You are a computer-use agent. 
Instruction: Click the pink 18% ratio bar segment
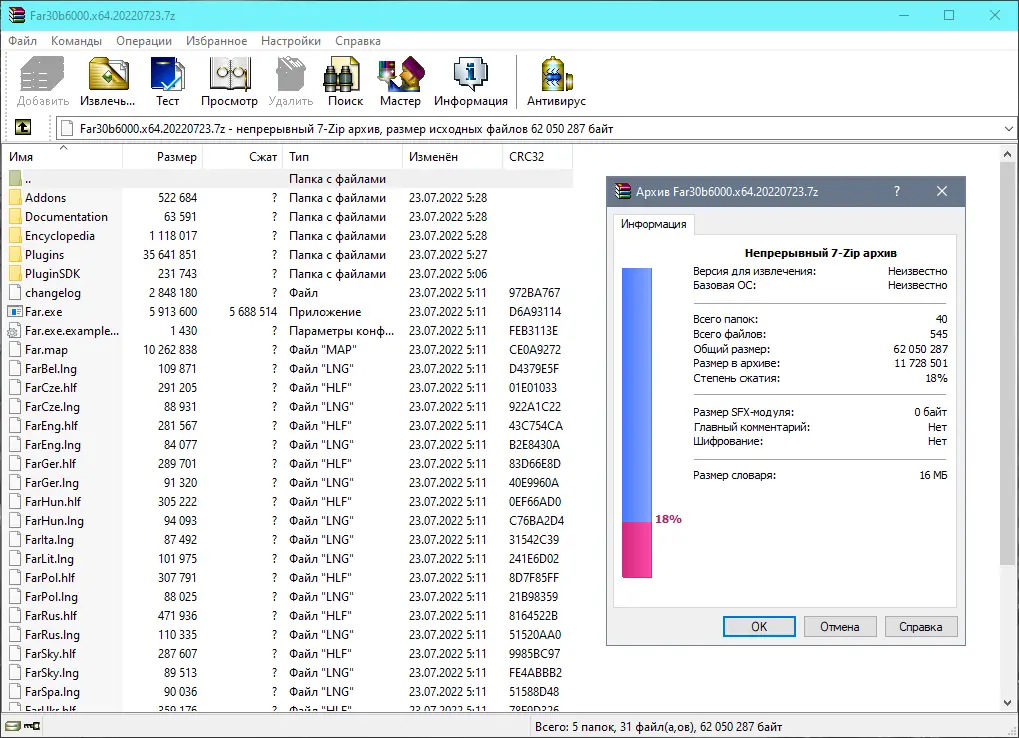[637, 550]
